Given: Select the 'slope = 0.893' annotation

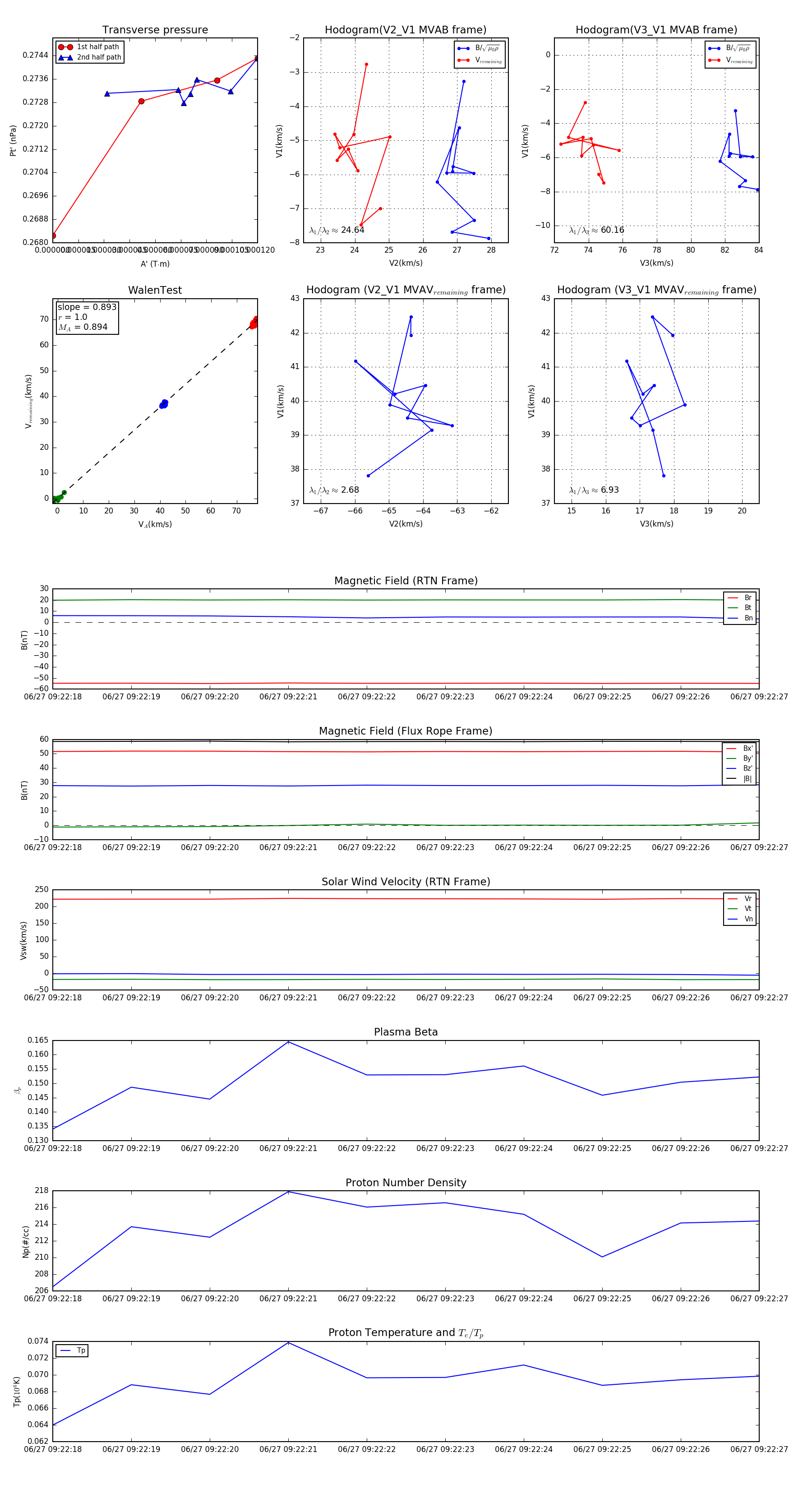Looking at the screenshot, I should click(x=87, y=307).
